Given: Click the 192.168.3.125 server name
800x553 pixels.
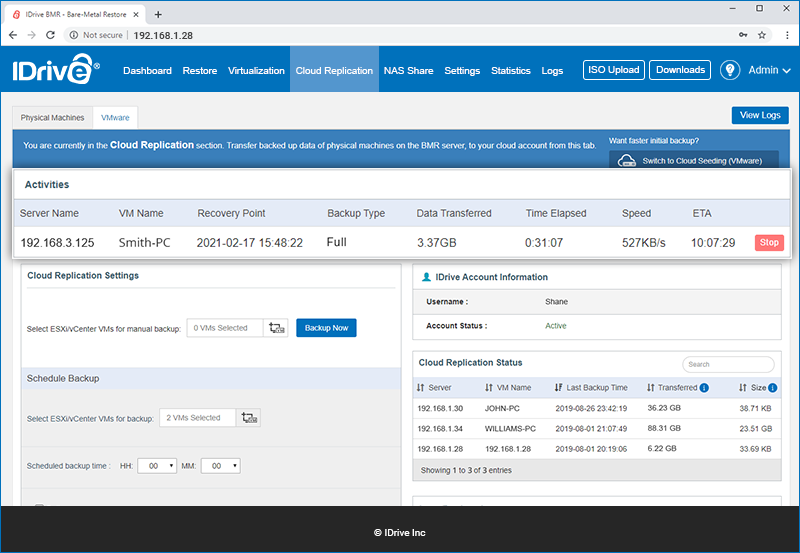Looking at the screenshot, I should pos(57,243).
